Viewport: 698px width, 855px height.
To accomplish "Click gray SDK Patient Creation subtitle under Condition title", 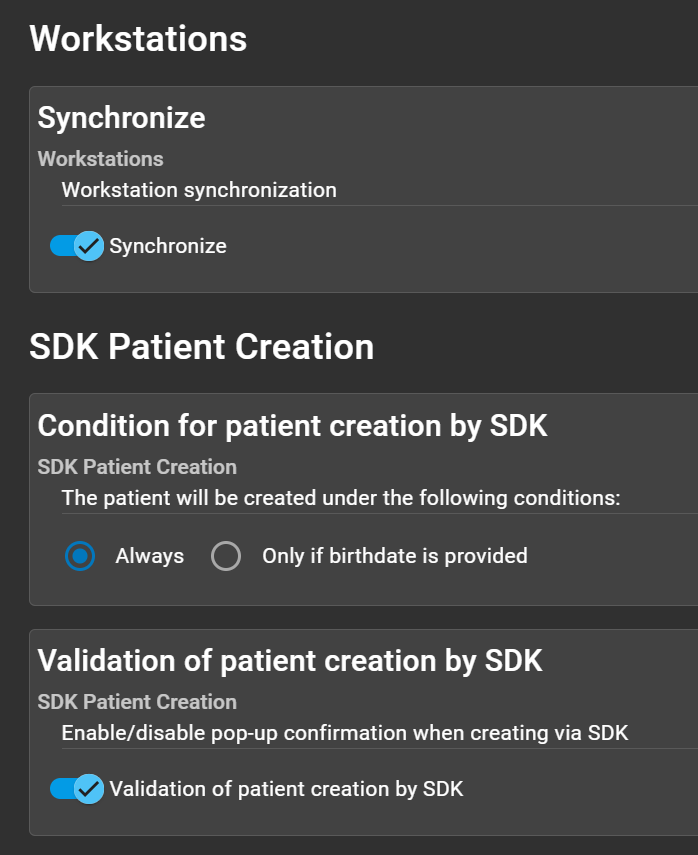I will click(x=137, y=467).
